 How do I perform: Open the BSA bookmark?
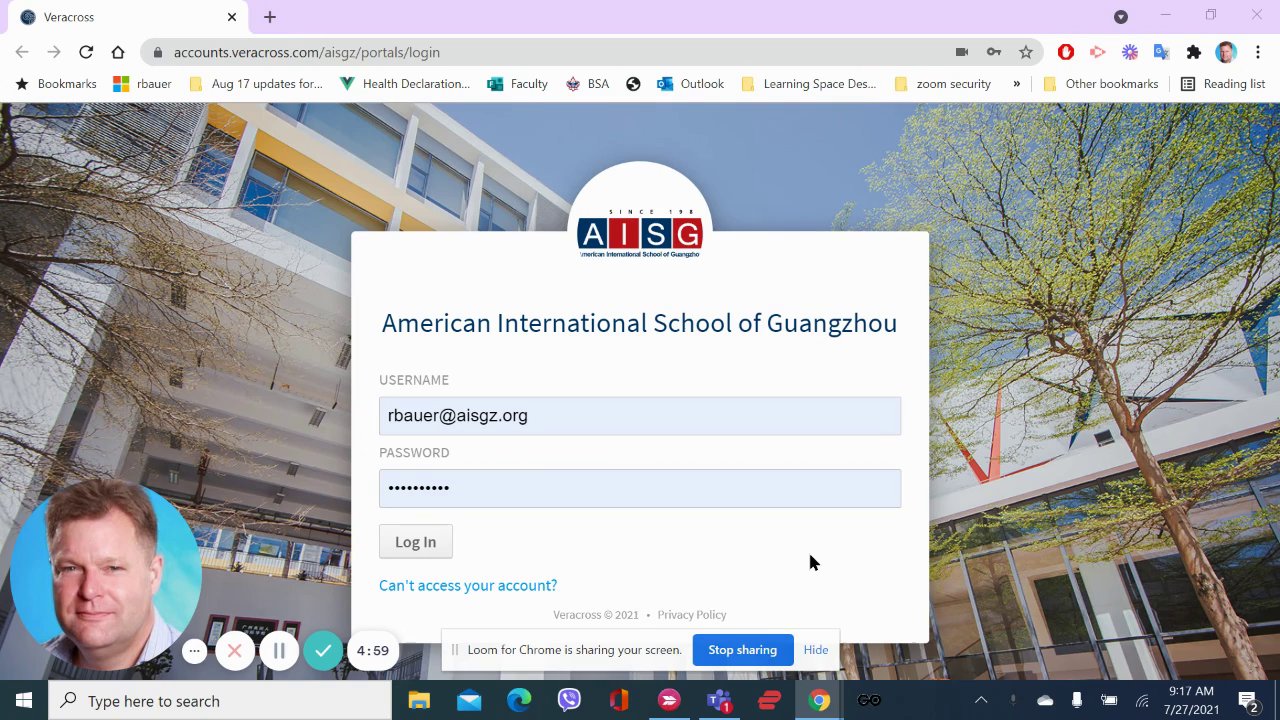click(587, 84)
